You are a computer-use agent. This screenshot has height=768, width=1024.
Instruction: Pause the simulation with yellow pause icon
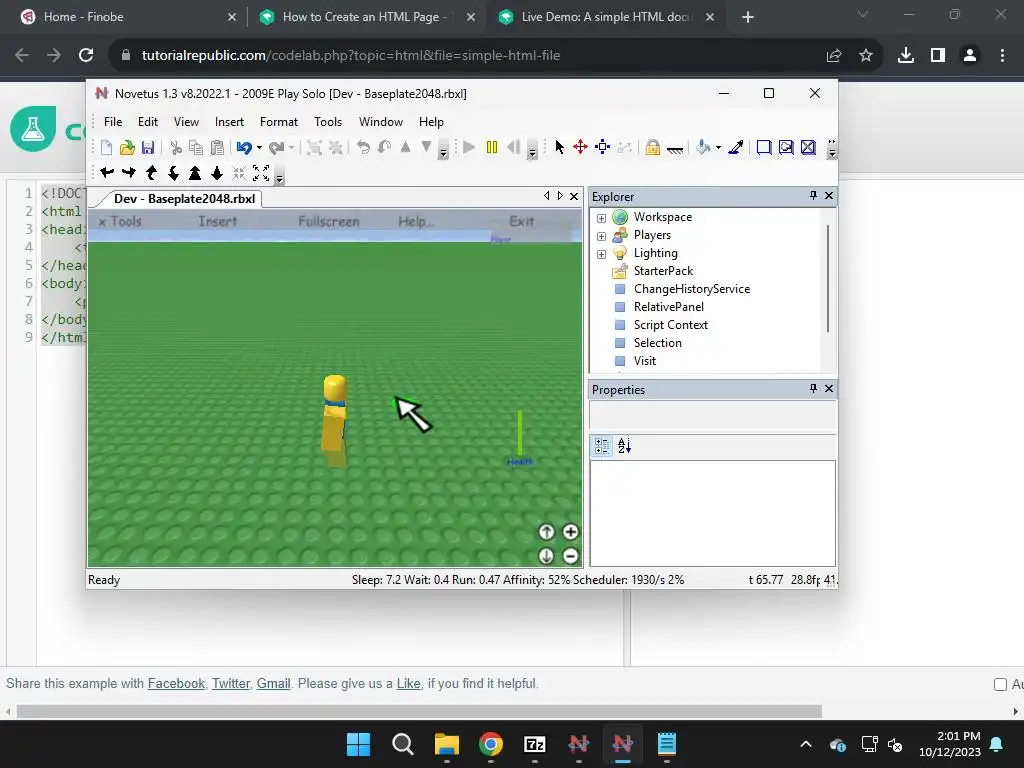coord(492,147)
